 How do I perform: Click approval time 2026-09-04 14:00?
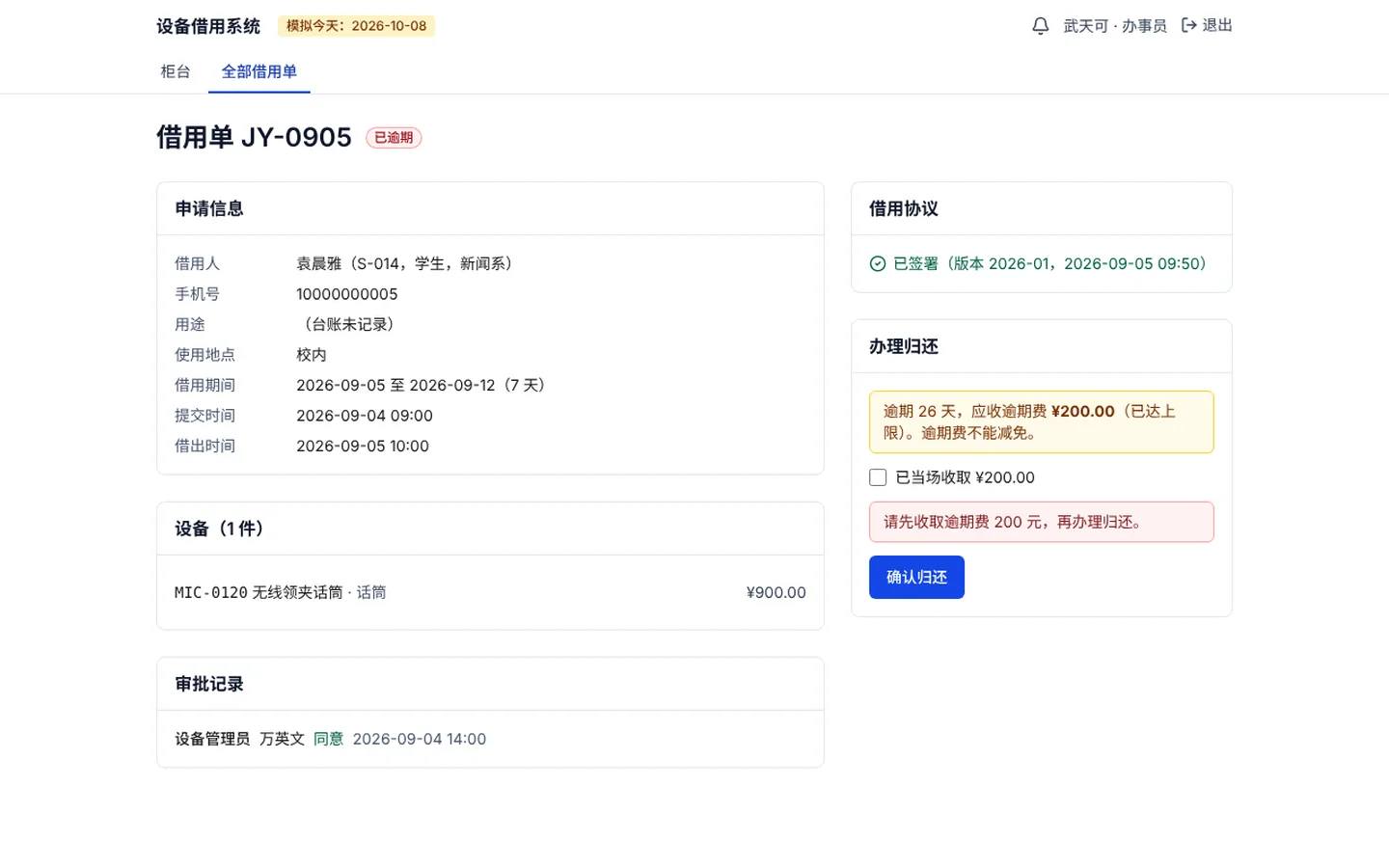(420, 739)
